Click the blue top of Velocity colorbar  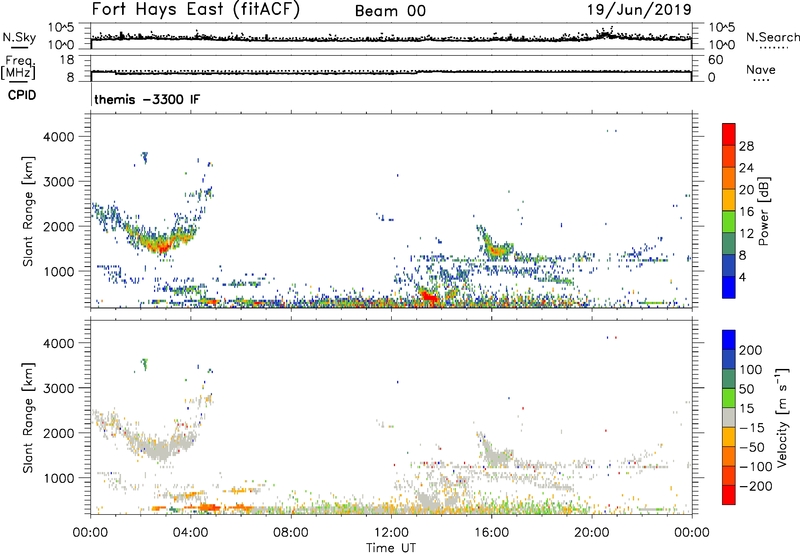(729, 340)
